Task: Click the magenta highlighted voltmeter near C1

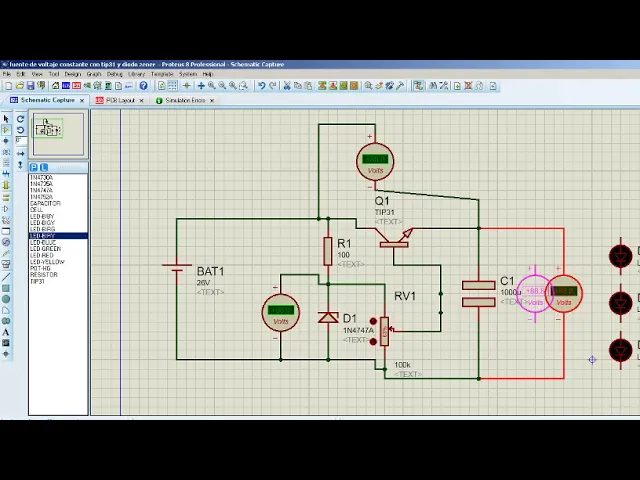Action: [x=535, y=293]
